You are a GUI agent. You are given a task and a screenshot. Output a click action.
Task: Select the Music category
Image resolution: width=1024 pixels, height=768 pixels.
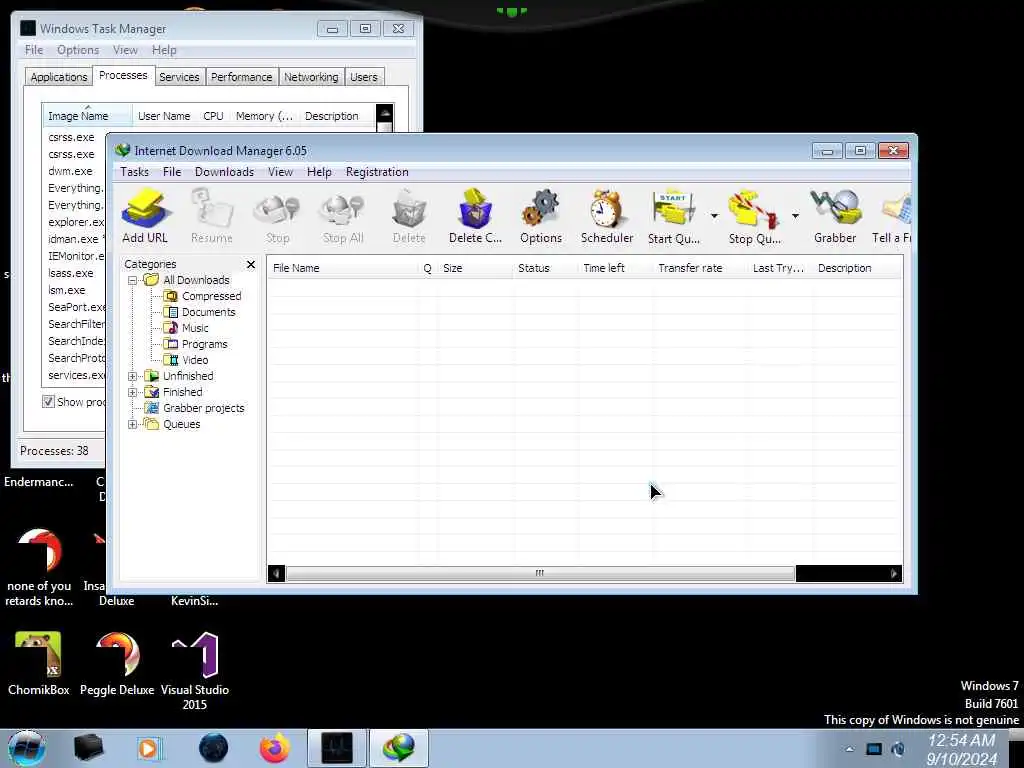coord(195,328)
